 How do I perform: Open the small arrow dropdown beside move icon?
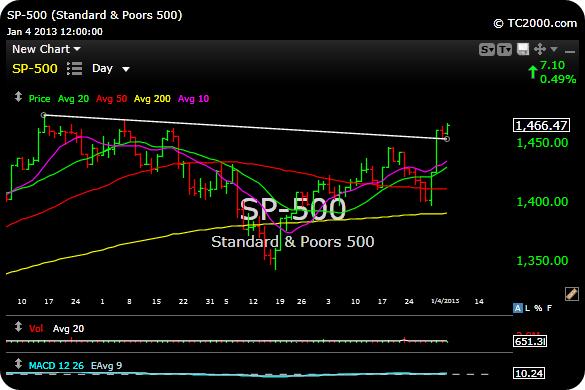point(554,49)
